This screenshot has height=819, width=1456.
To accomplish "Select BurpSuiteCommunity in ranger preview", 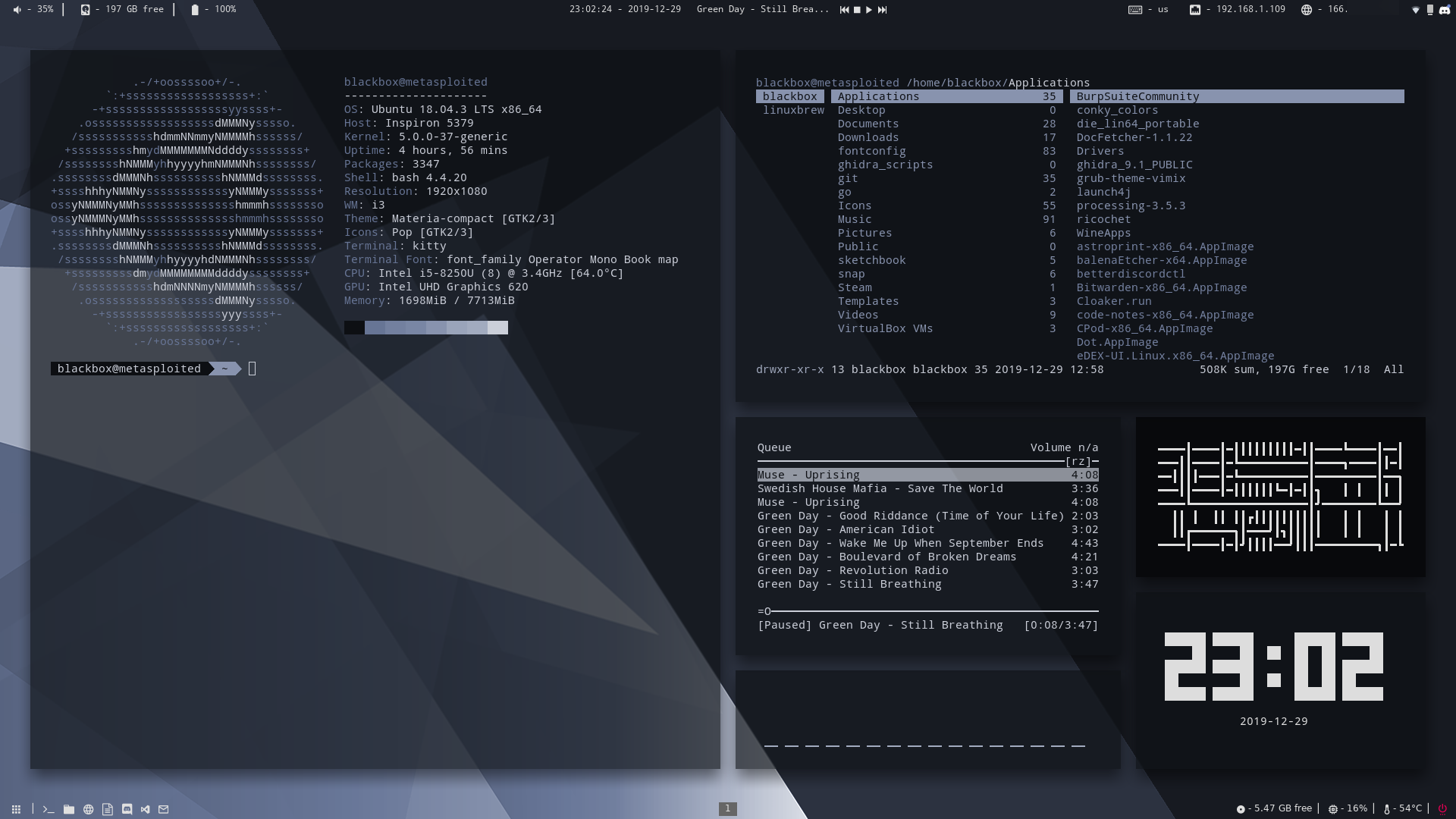I will click(x=1237, y=96).
